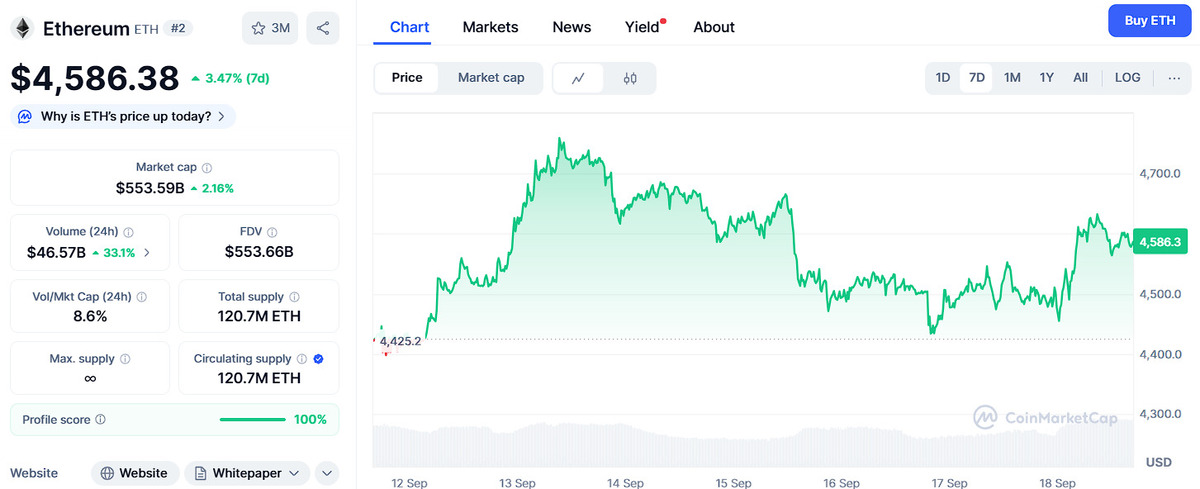The width and height of the screenshot is (1200, 489).
Task: Click the document icon on Whitepaper button
Action: (x=201, y=473)
